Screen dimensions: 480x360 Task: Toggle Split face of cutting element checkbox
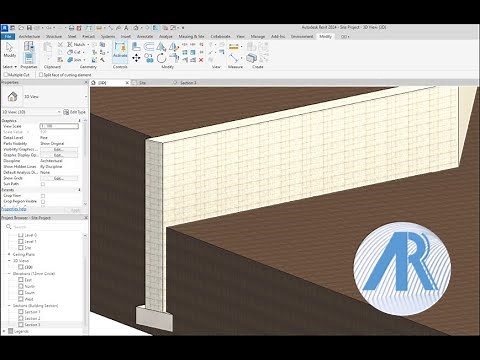tap(41, 75)
